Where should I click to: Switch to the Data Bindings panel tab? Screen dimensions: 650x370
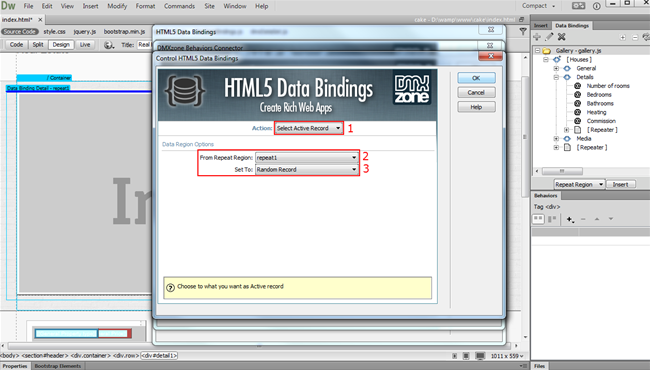[572, 26]
